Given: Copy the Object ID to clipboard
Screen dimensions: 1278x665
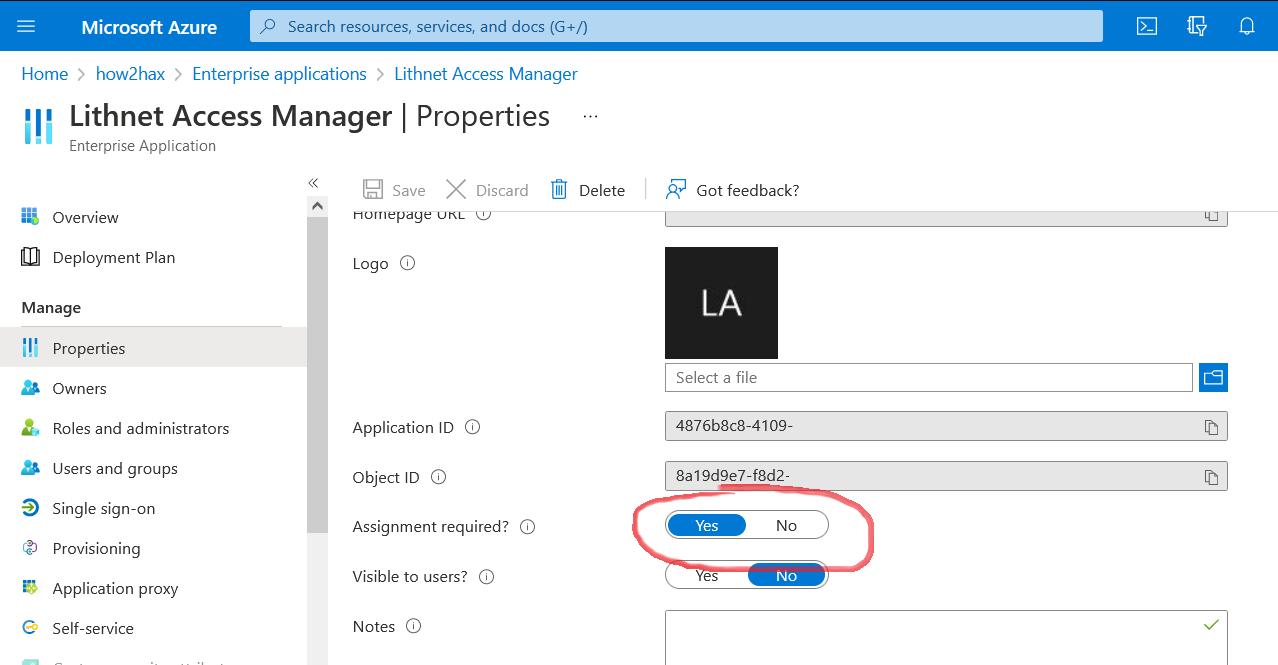Looking at the screenshot, I should [1211, 477].
